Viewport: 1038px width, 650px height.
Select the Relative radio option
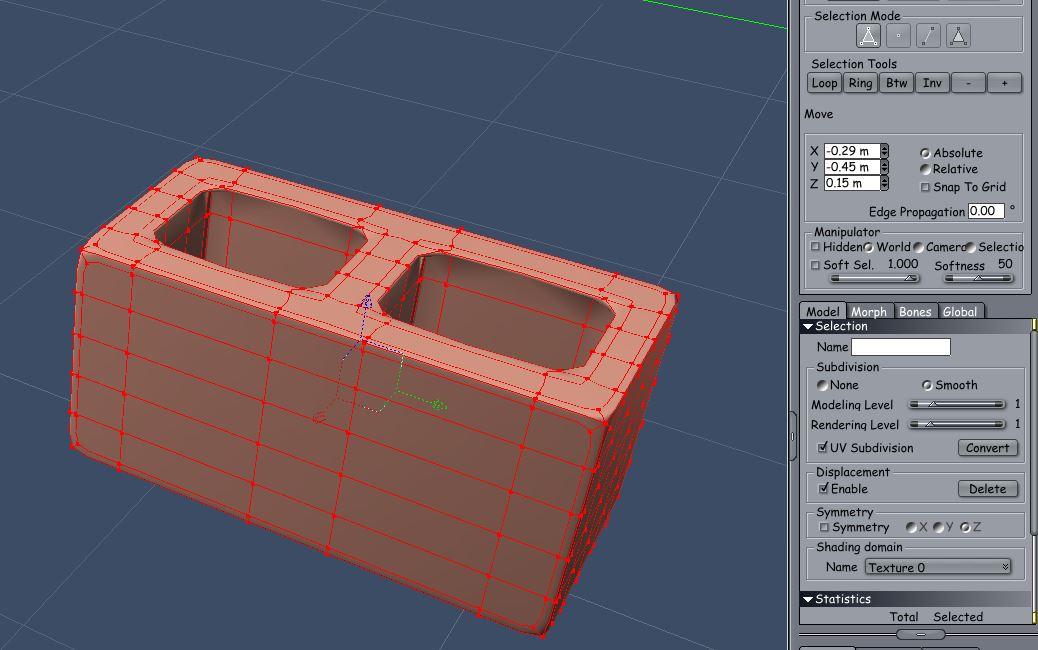pos(925,169)
